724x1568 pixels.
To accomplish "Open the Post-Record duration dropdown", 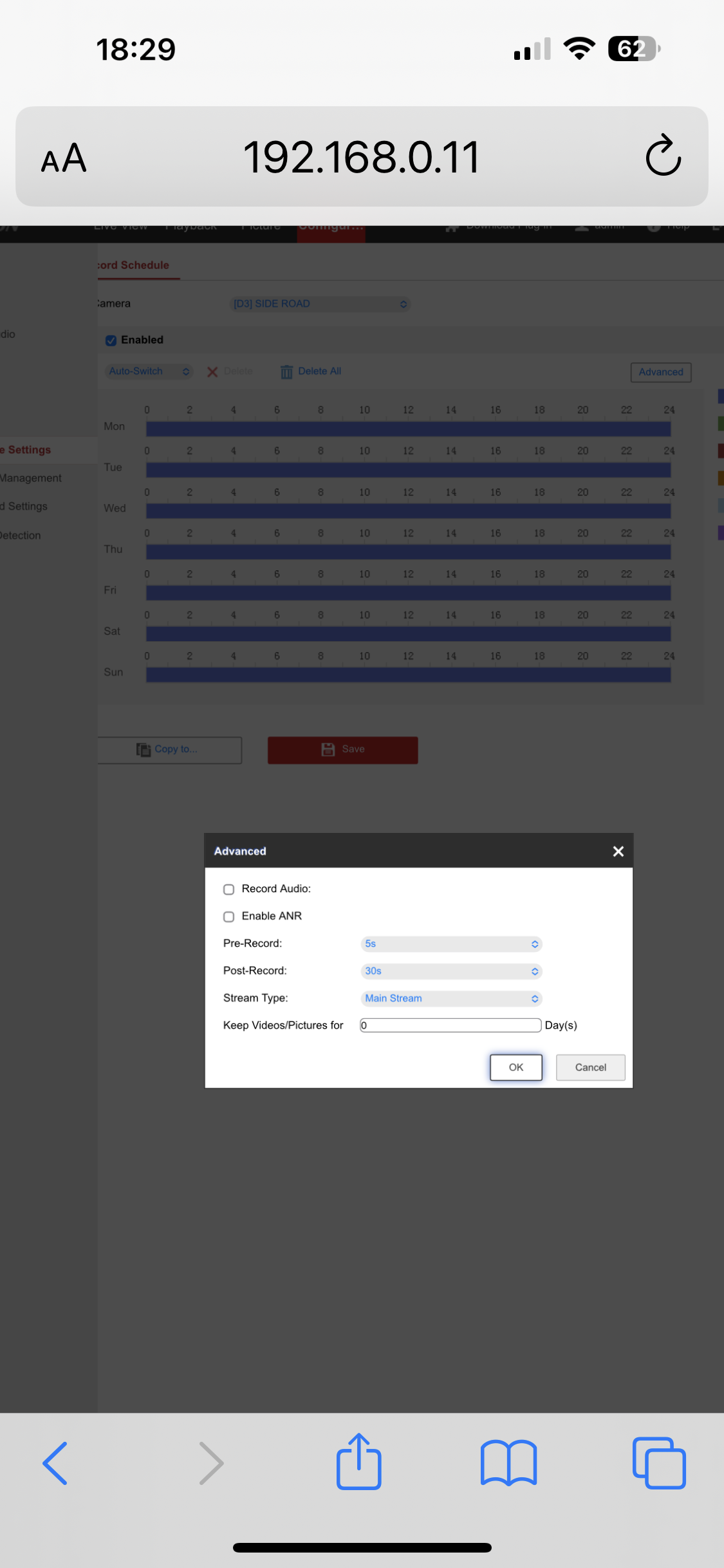I will [450, 971].
